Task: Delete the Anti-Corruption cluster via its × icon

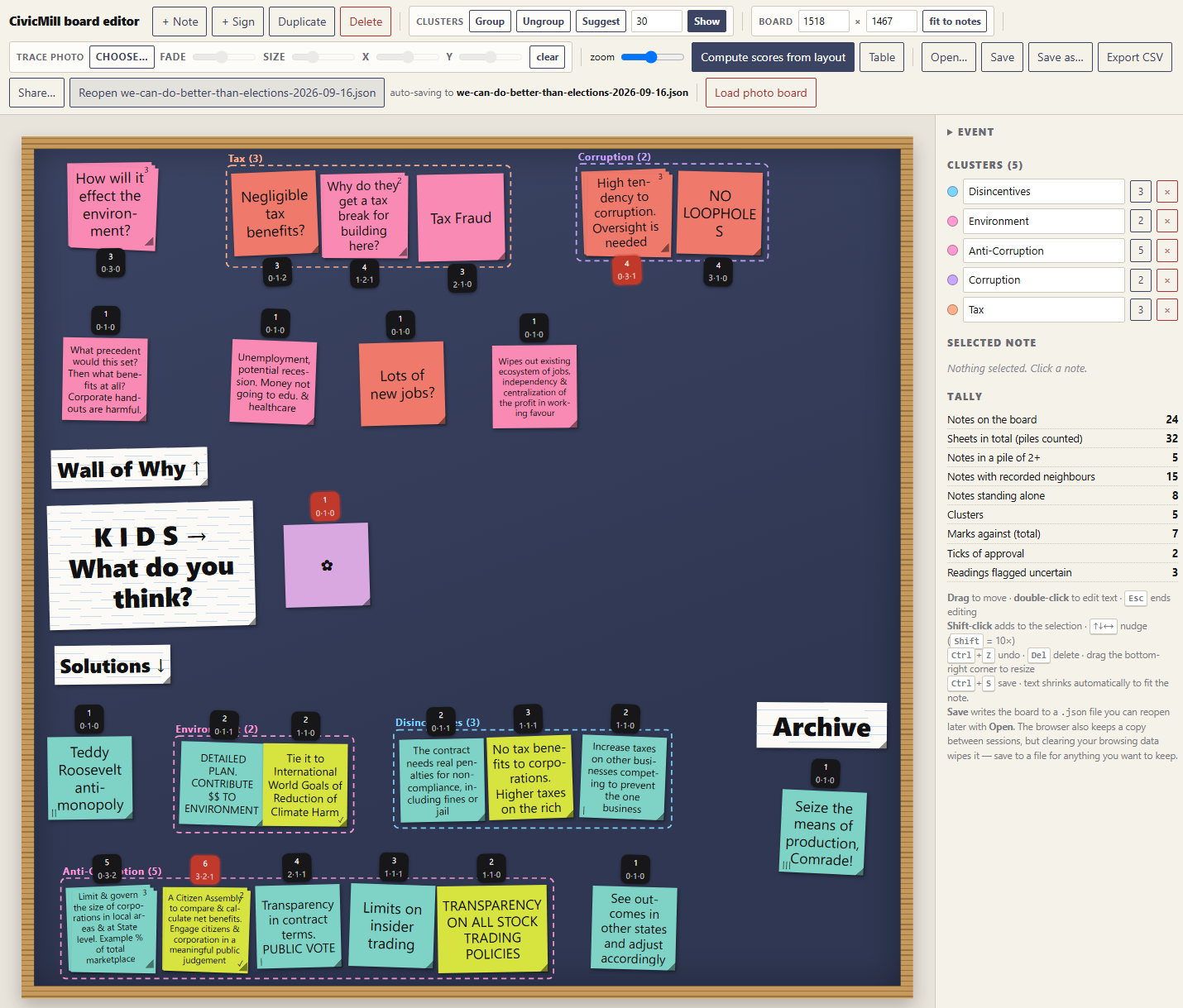Action: (x=1166, y=251)
